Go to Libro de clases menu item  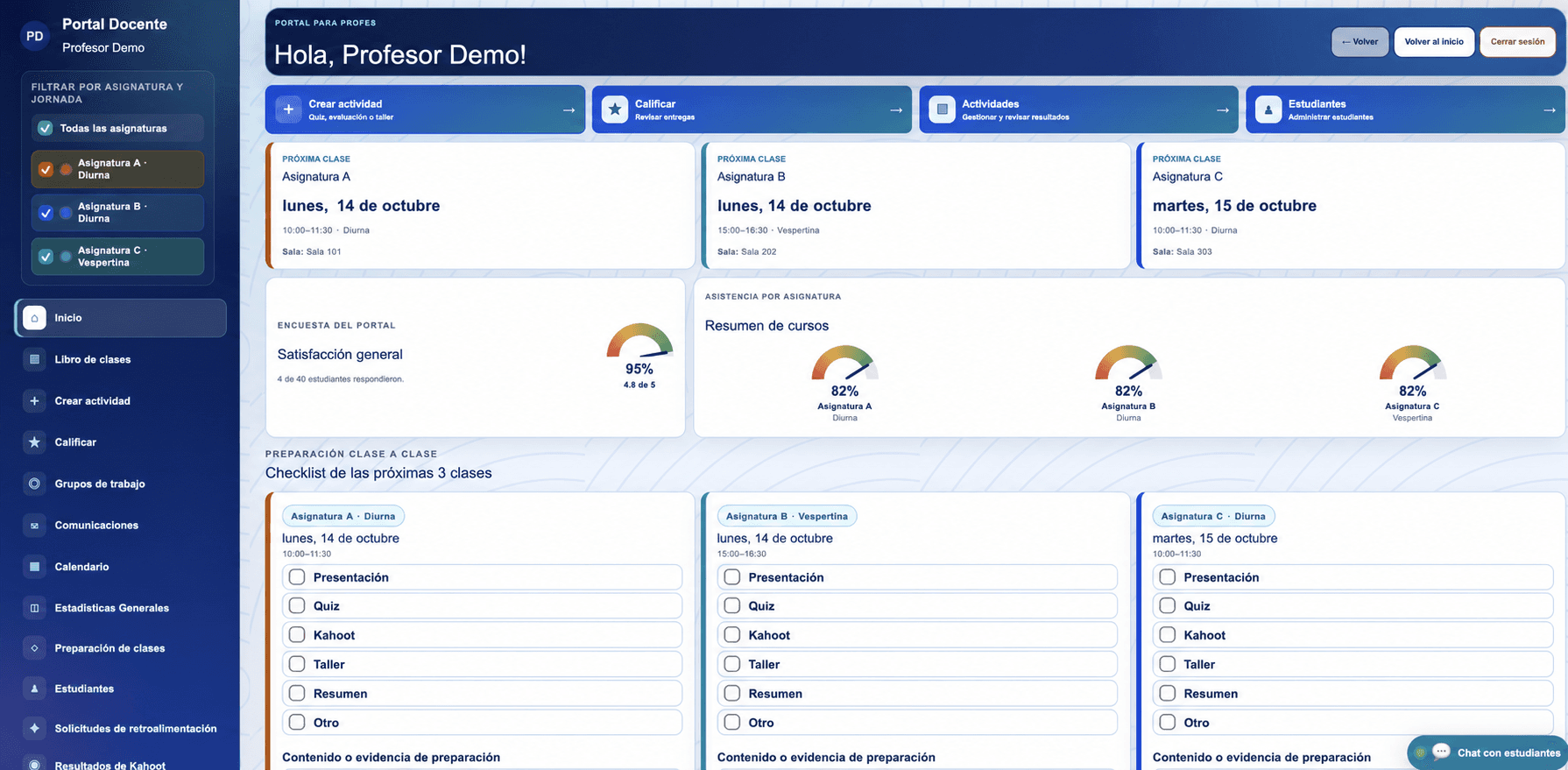click(x=120, y=359)
